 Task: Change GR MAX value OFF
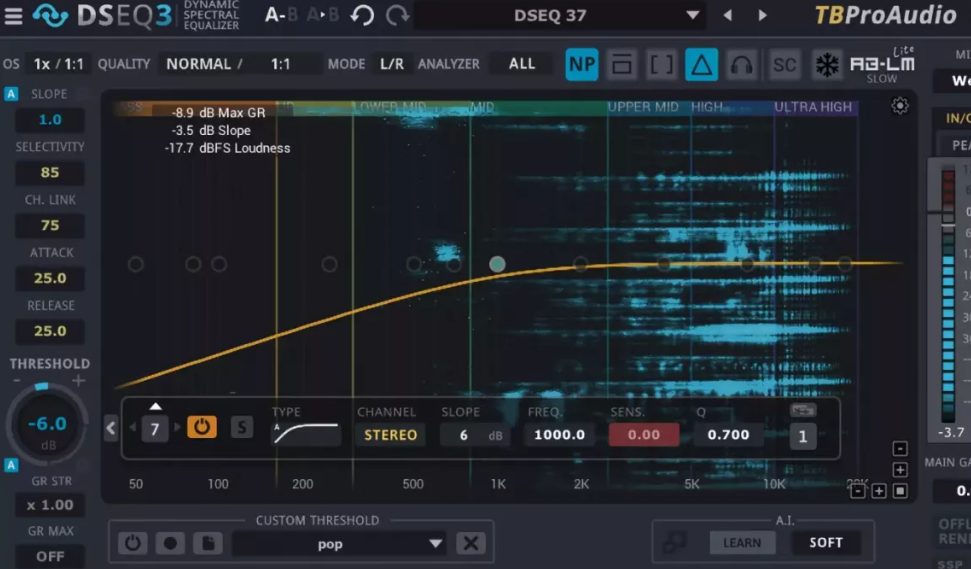[x=50, y=556]
